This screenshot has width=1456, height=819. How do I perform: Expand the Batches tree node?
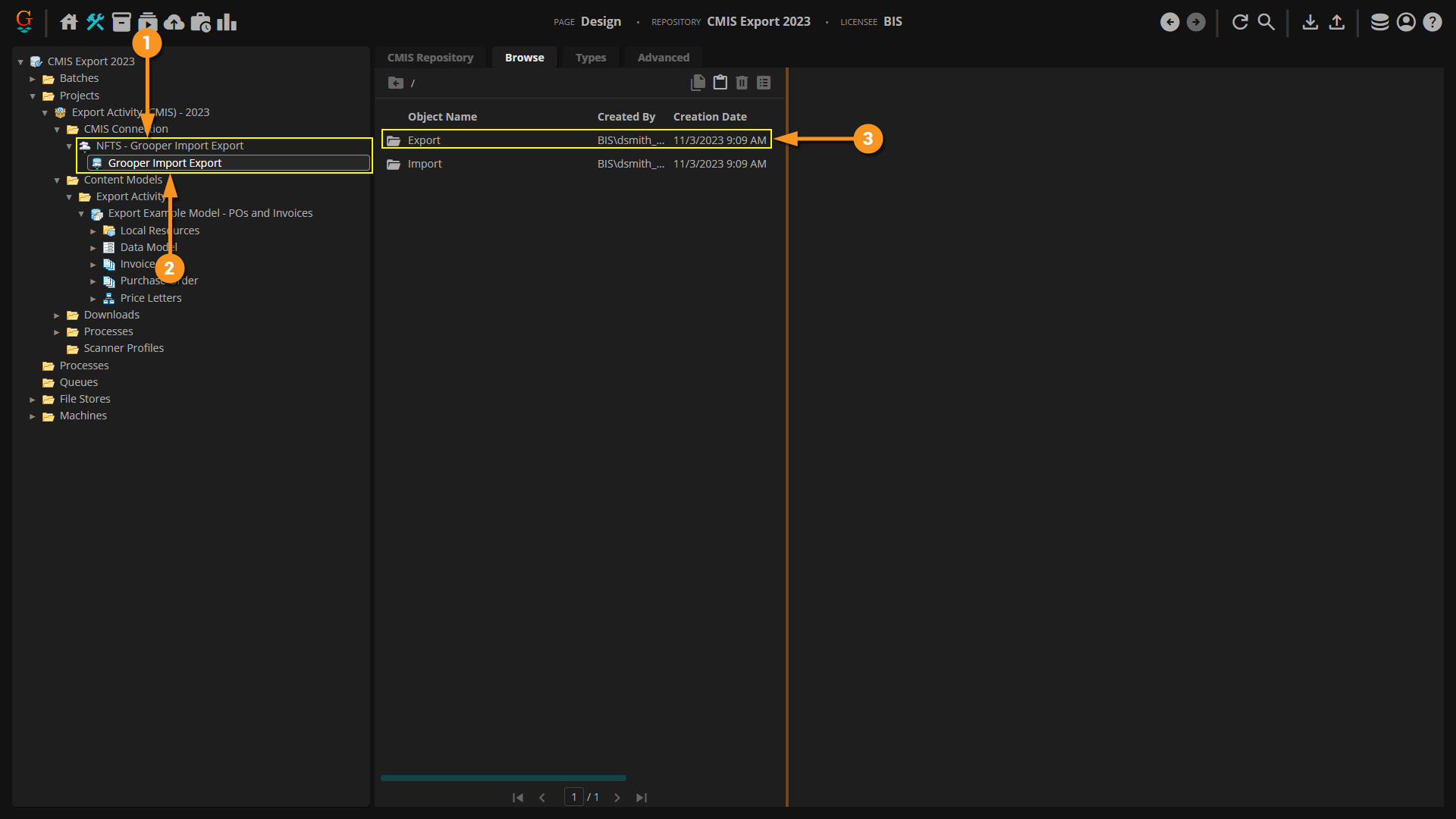pos(33,79)
